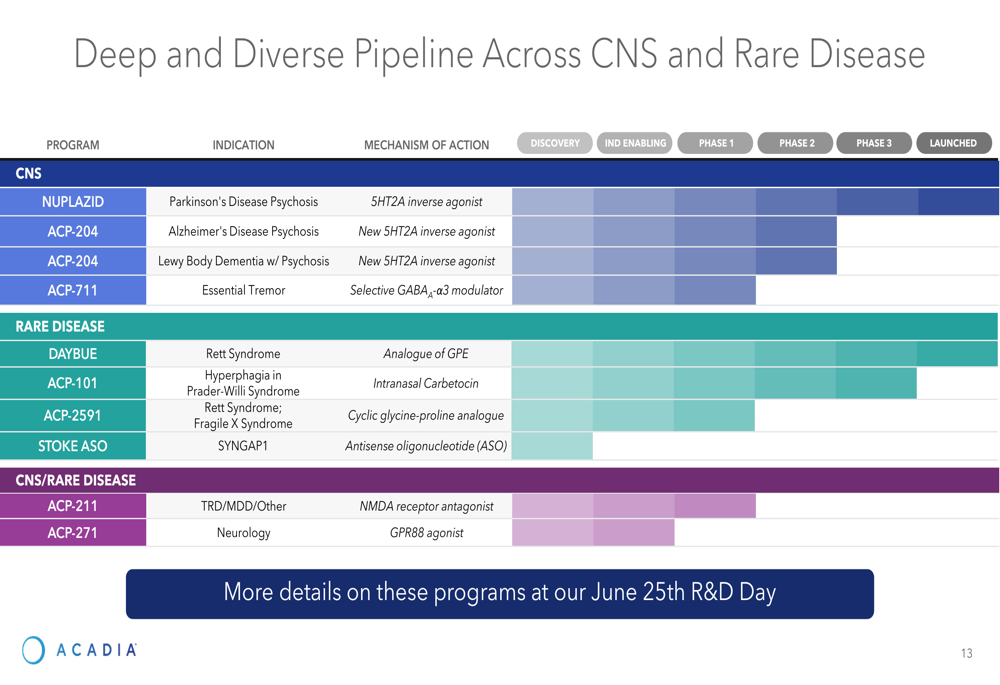1000x685 pixels.
Task: Click the PHASE 3 stage pill
Action: pyautogui.click(x=874, y=143)
